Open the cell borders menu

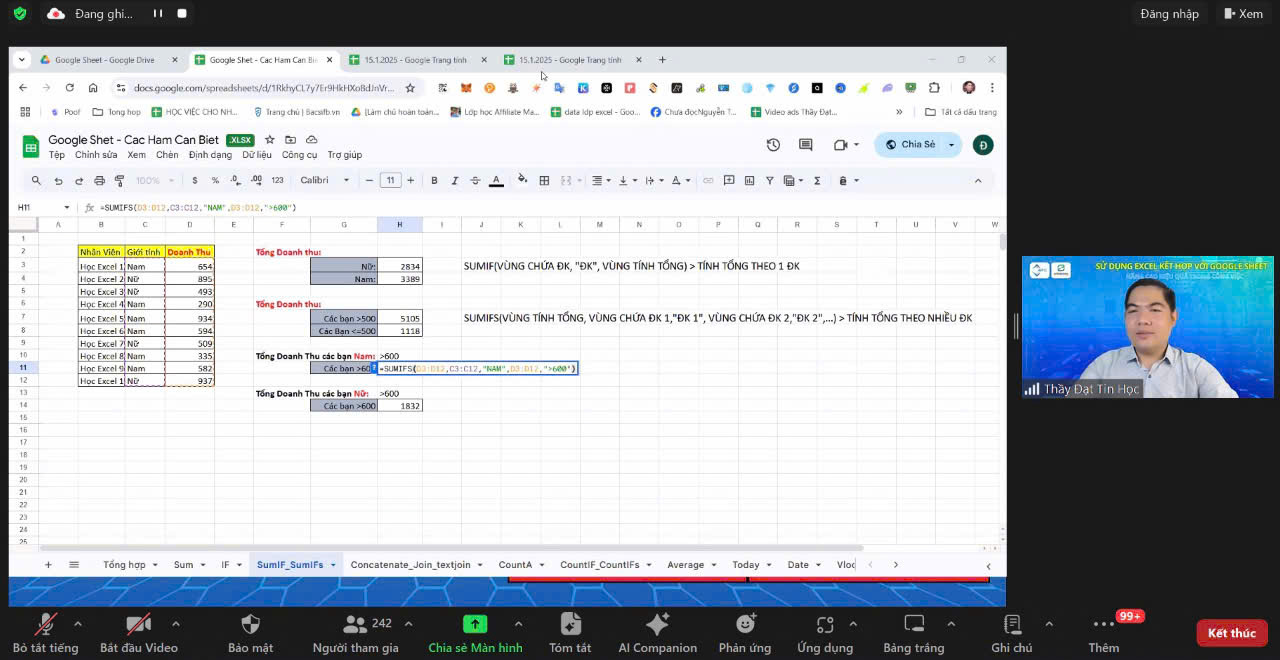pos(544,181)
